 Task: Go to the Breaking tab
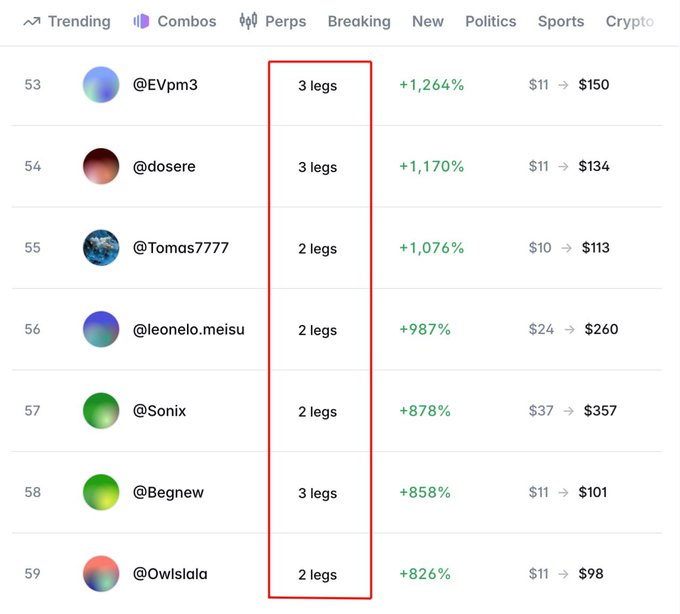(359, 21)
